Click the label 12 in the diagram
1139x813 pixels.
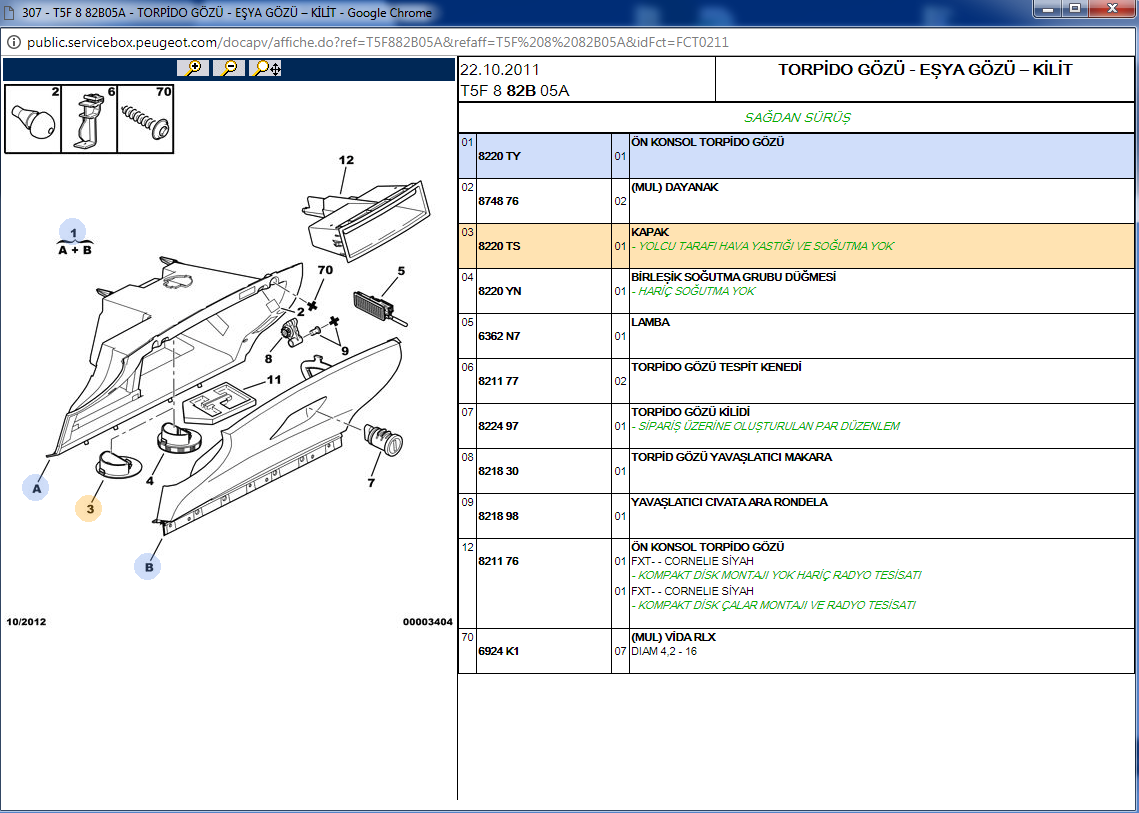point(346,160)
